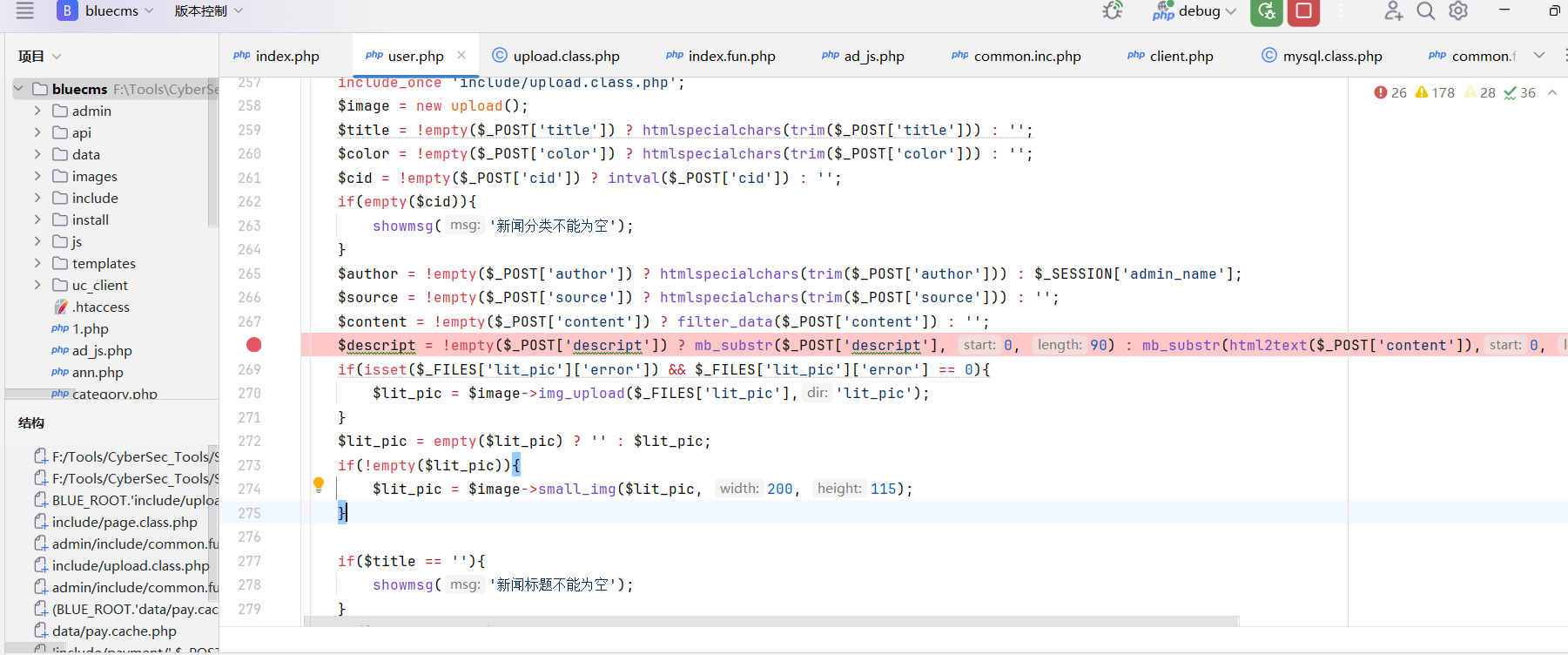The height and width of the screenshot is (655, 1568).
Task: Open IDE settings gear
Action: point(1458,11)
